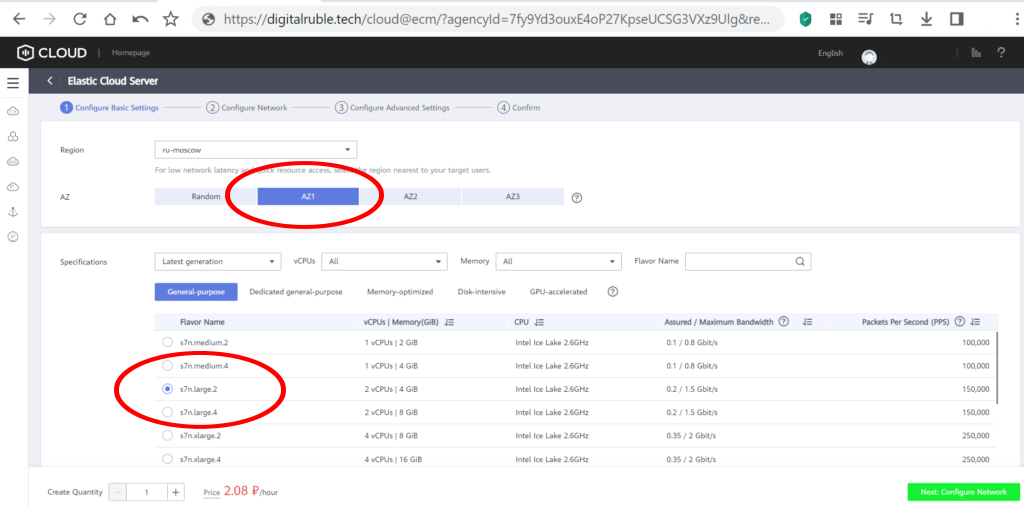Open the Memory All dropdown
Image resolution: width=1024 pixels, height=507 pixels.
coord(558,261)
